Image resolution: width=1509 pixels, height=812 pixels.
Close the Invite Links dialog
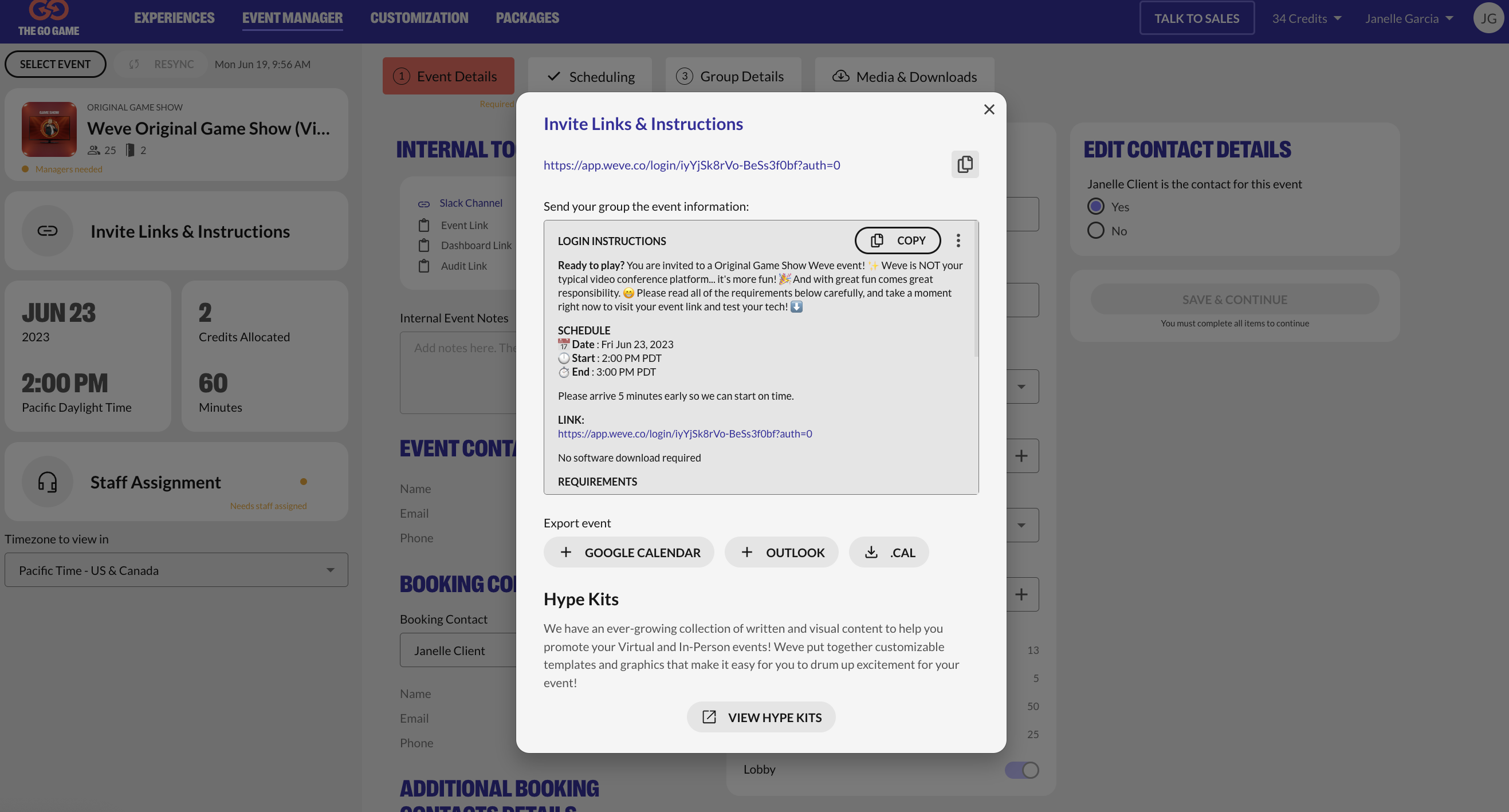coord(989,109)
